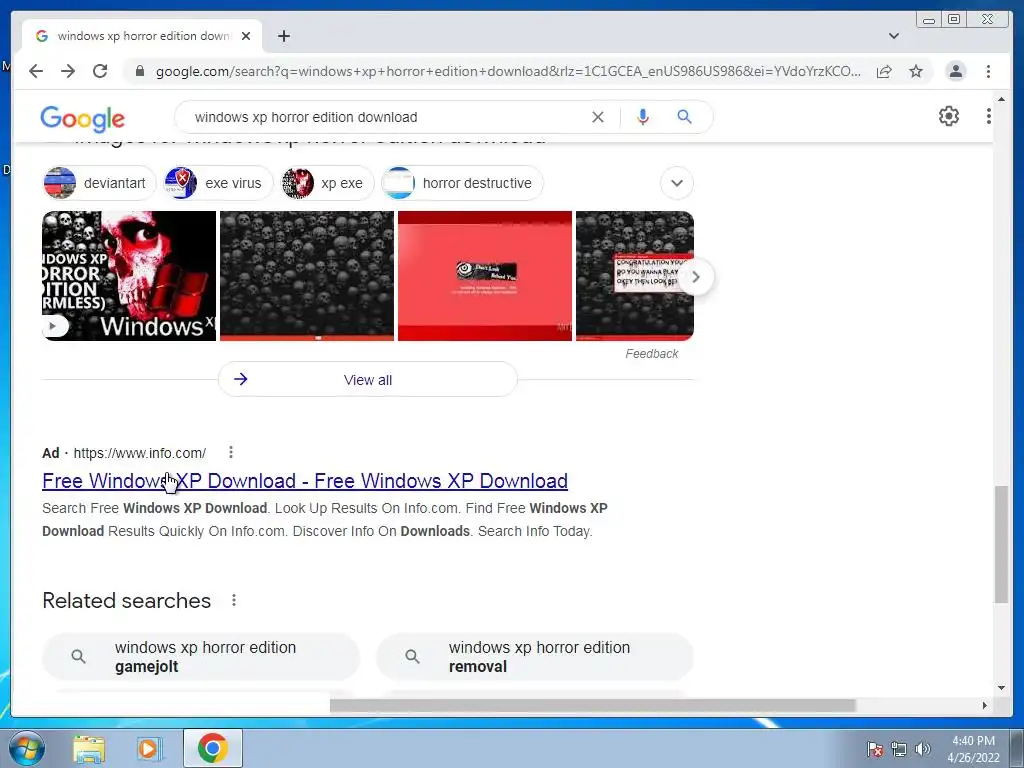This screenshot has height=768, width=1024.
Task: Click the https://www.info.com/ ad URL
Action: click(140, 453)
